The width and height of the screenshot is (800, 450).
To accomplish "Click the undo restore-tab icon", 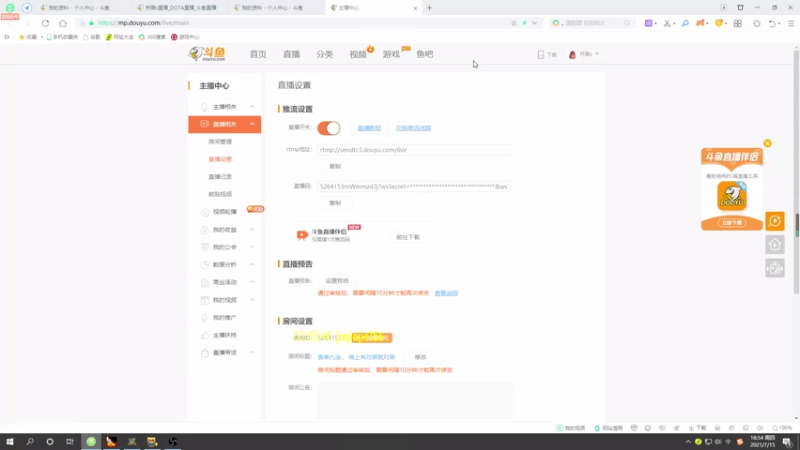I will 772,23.
